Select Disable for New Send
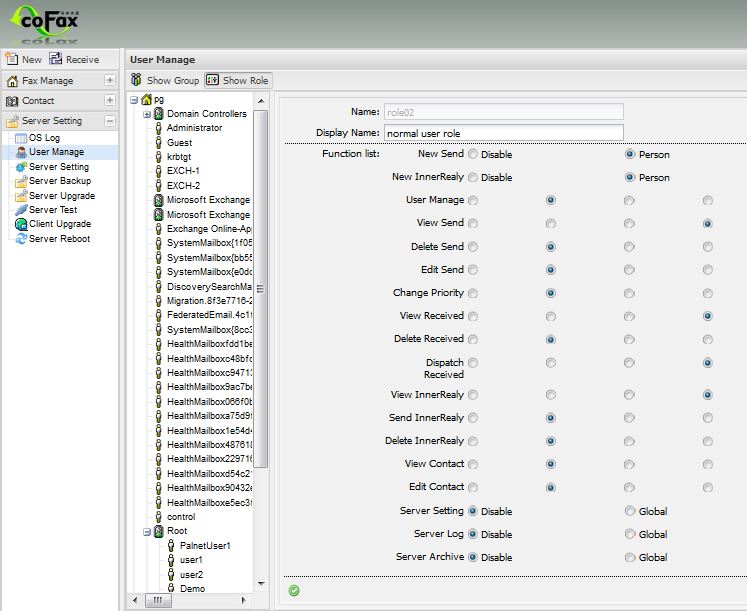This screenshot has width=747, height=611. click(x=473, y=154)
